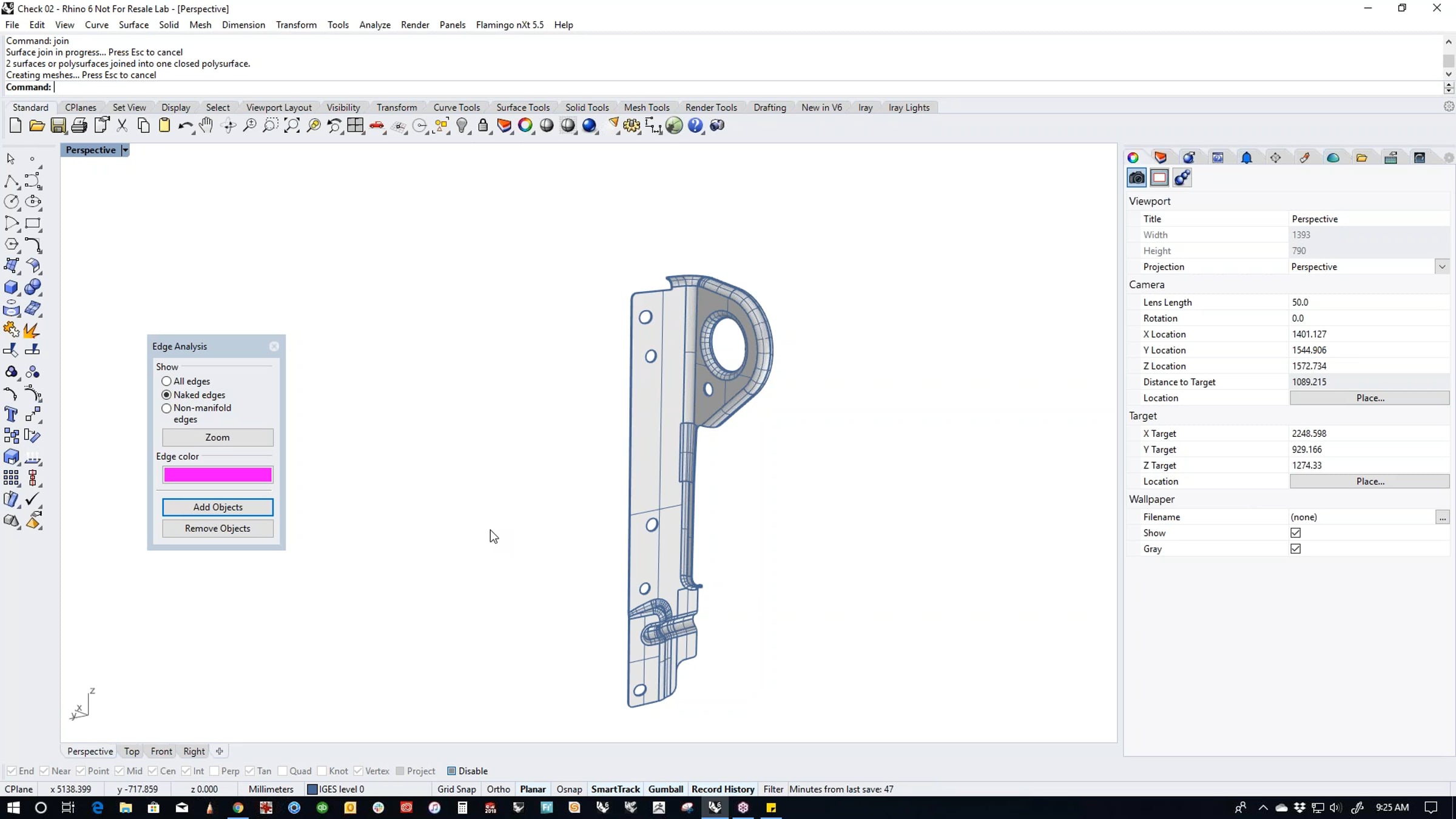The image size is (1456, 819).
Task: Switch to the Front viewport tab
Action: tap(161, 751)
